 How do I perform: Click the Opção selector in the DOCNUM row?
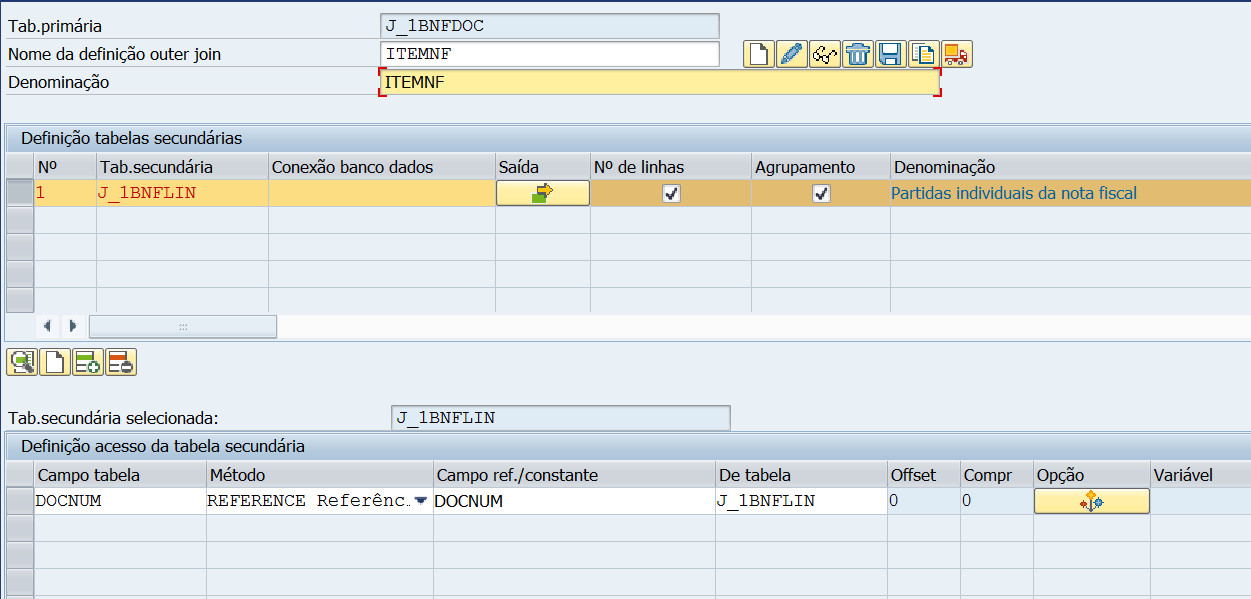(1091, 500)
